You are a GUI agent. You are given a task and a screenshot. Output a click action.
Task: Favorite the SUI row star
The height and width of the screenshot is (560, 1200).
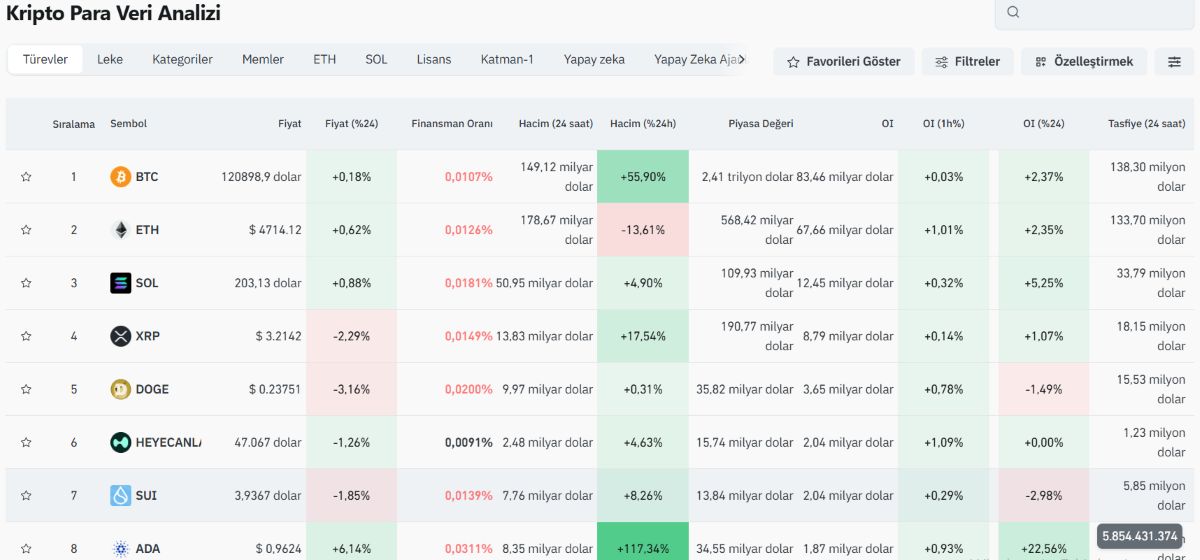tap(26, 495)
